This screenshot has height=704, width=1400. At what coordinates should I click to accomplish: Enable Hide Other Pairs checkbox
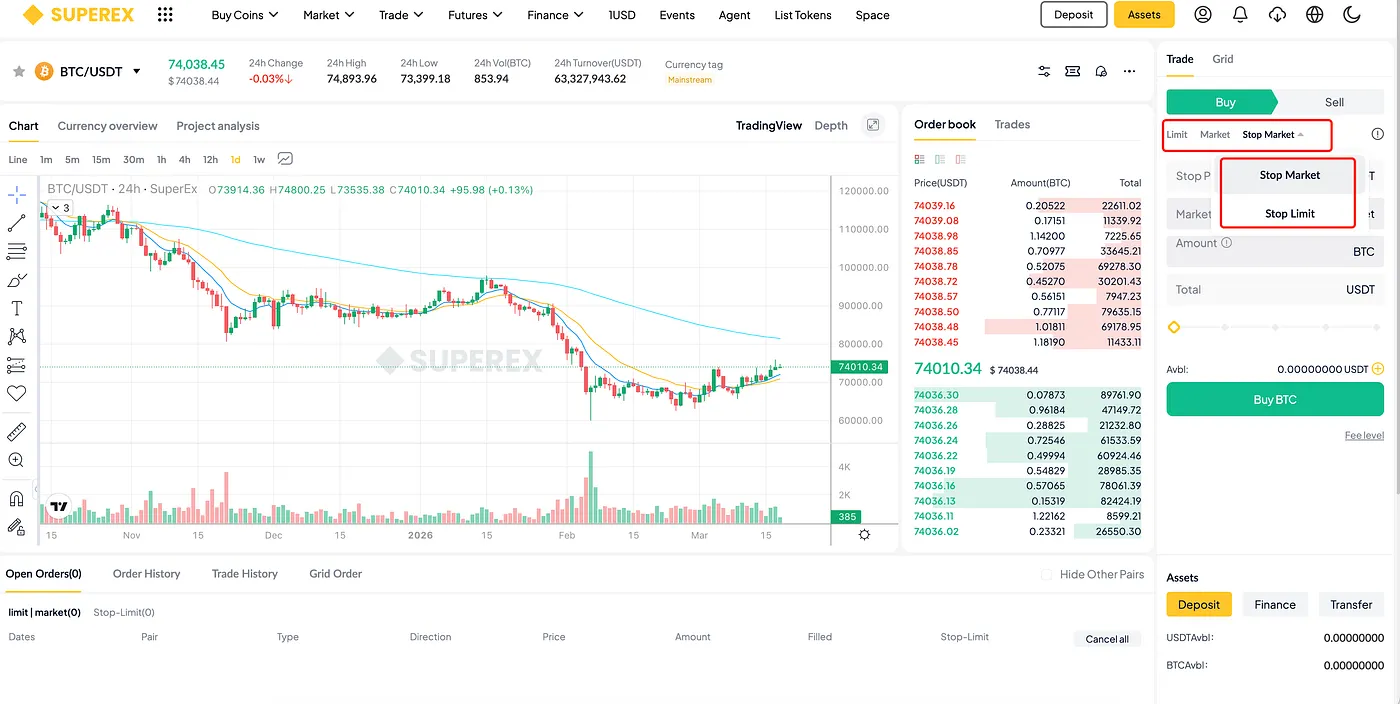(1047, 574)
